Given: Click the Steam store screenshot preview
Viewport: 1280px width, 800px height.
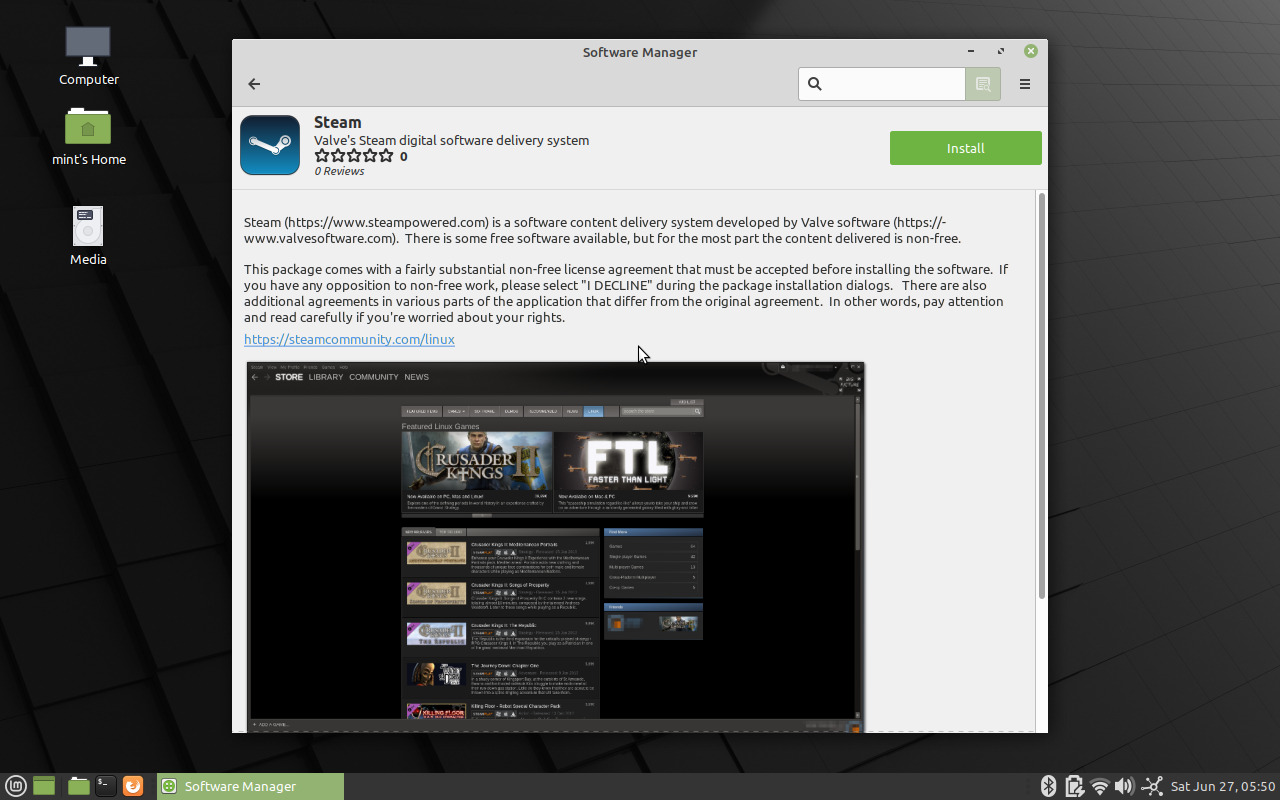Looking at the screenshot, I should click(x=555, y=546).
